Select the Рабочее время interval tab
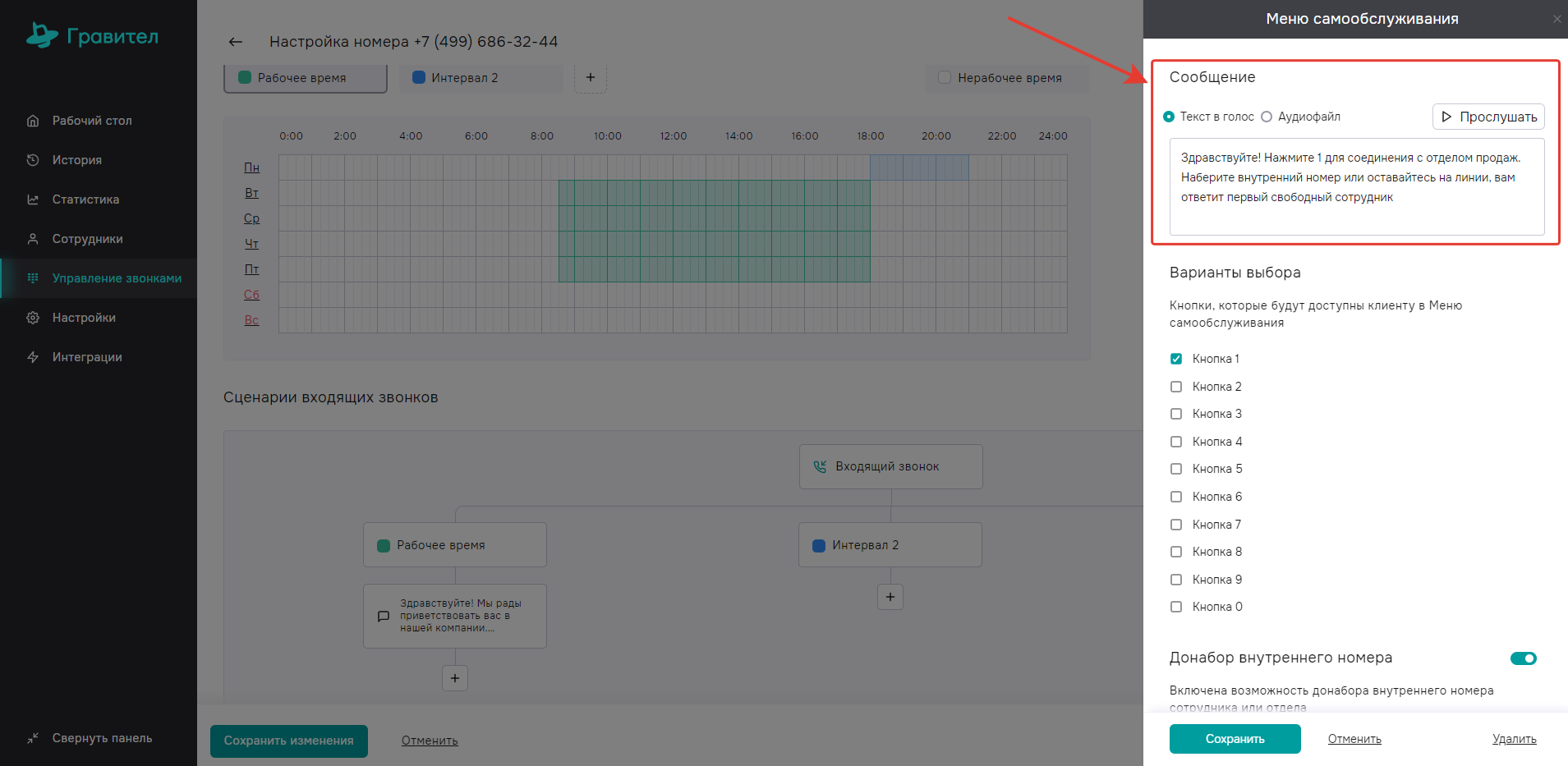Screen dimensions: 1568x766 coord(305,78)
